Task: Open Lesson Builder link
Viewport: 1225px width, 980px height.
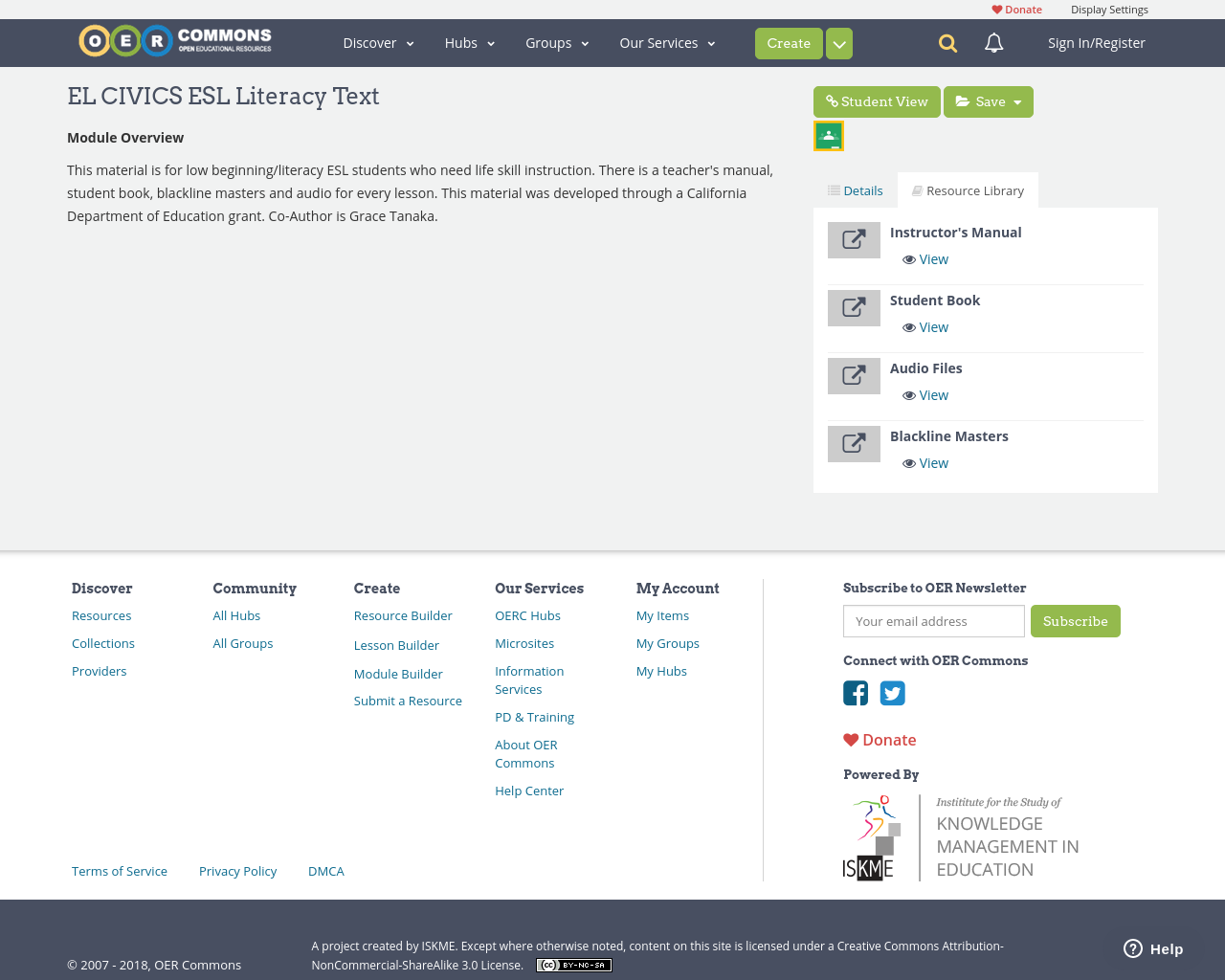Action: [x=396, y=645]
